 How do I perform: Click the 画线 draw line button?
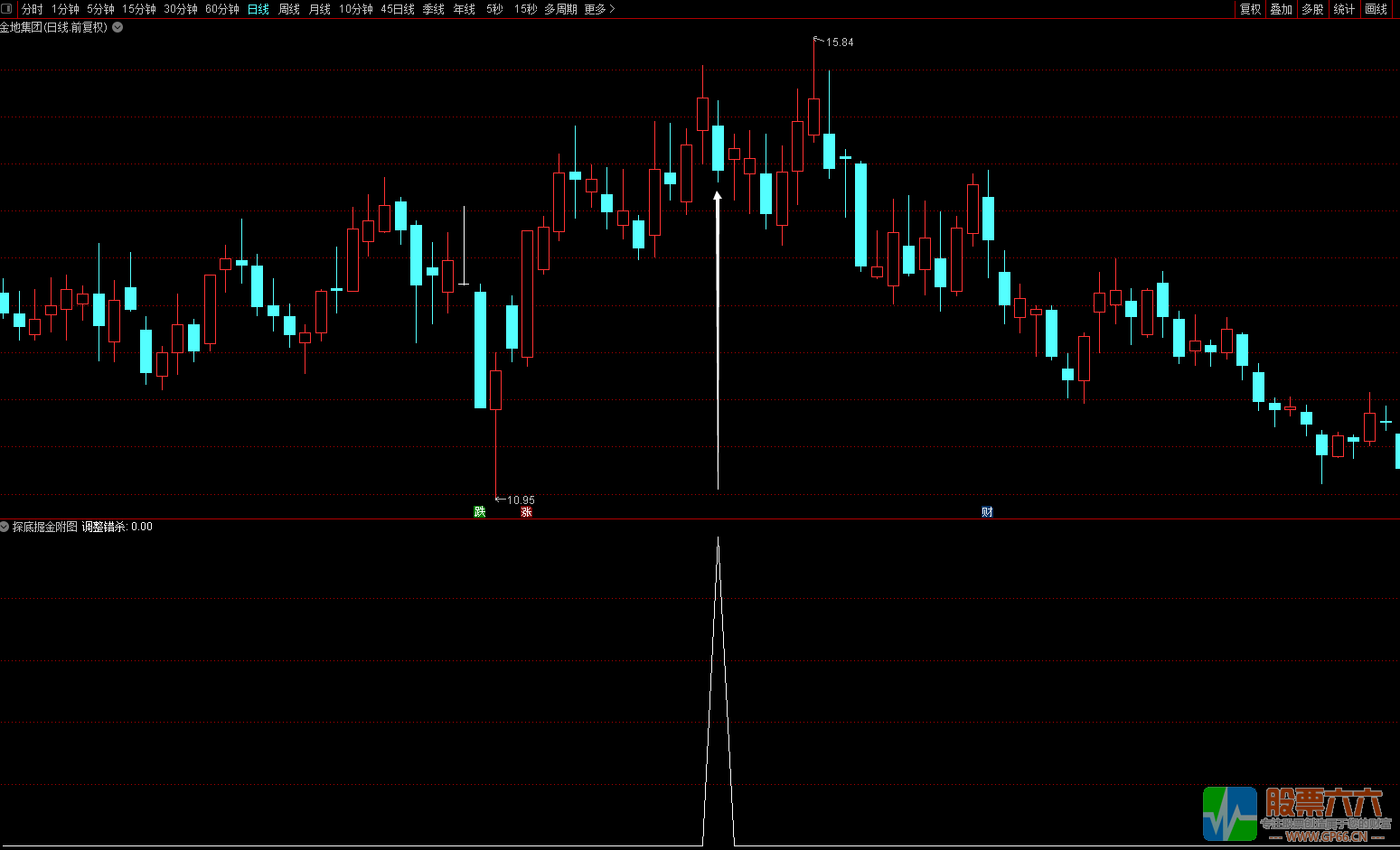pyautogui.click(x=1376, y=9)
